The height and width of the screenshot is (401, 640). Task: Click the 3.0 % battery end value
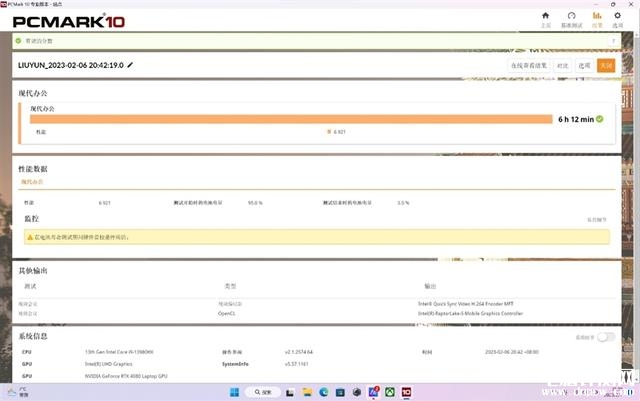point(403,203)
